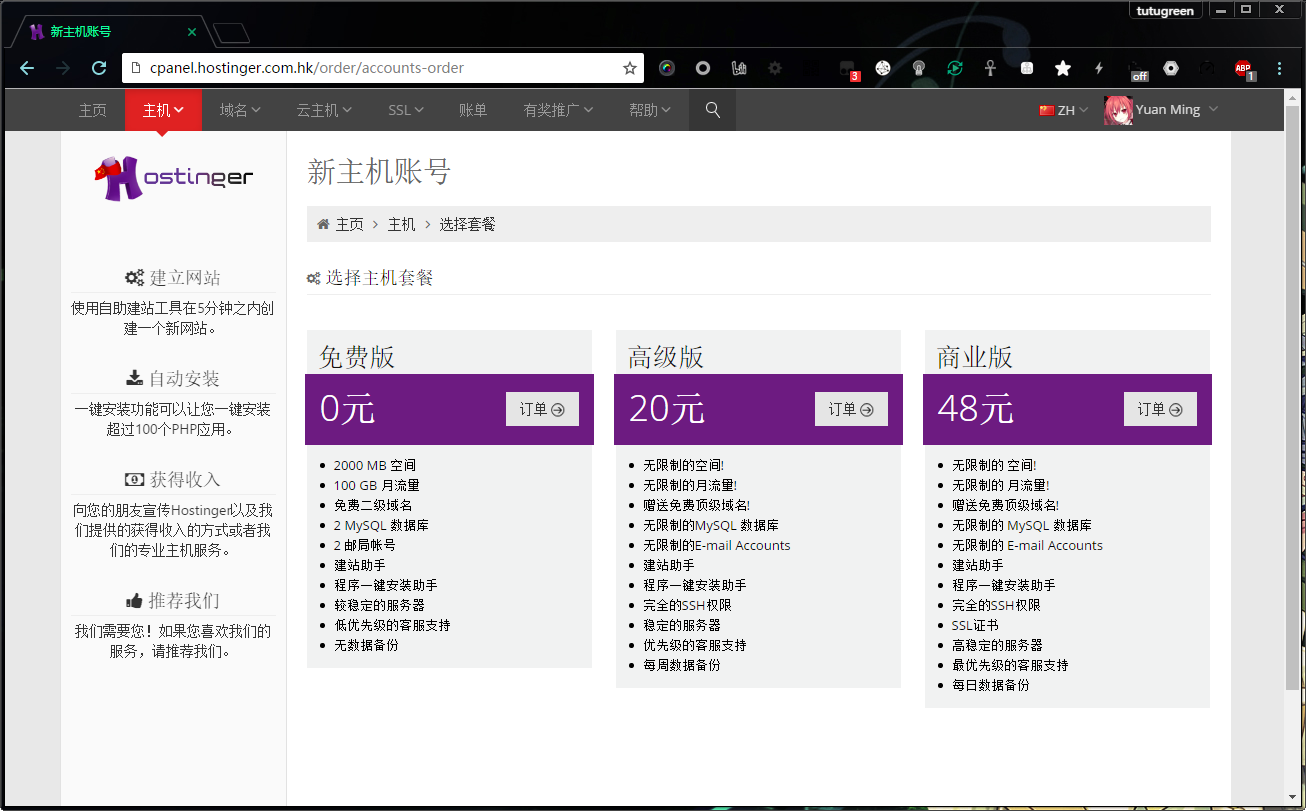Click the search magnifier in navigation bar
The height and width of the screenshot is (811, 1306).
tap(713, 110)
